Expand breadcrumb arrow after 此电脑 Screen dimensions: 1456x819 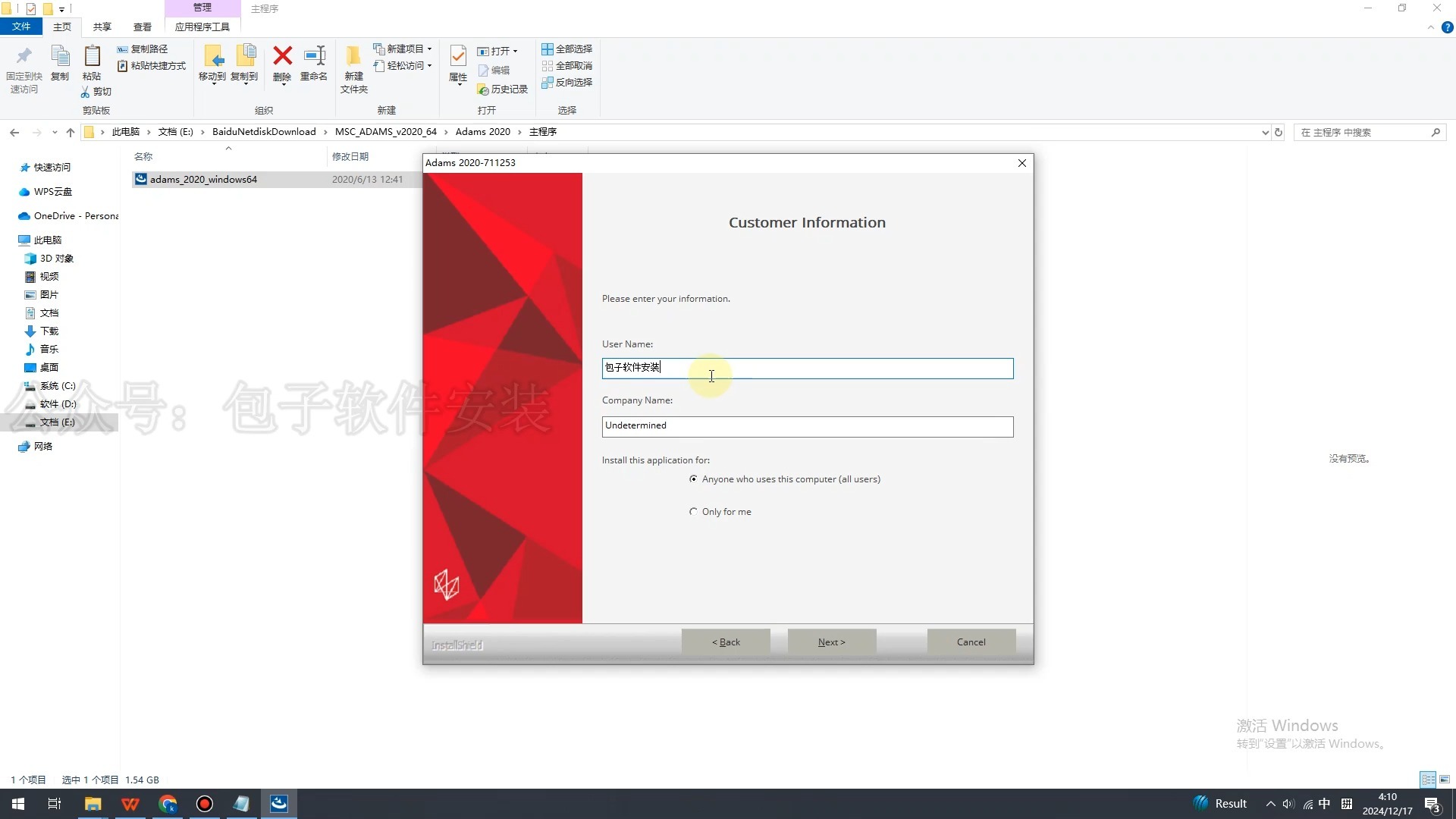click(149, 132)
